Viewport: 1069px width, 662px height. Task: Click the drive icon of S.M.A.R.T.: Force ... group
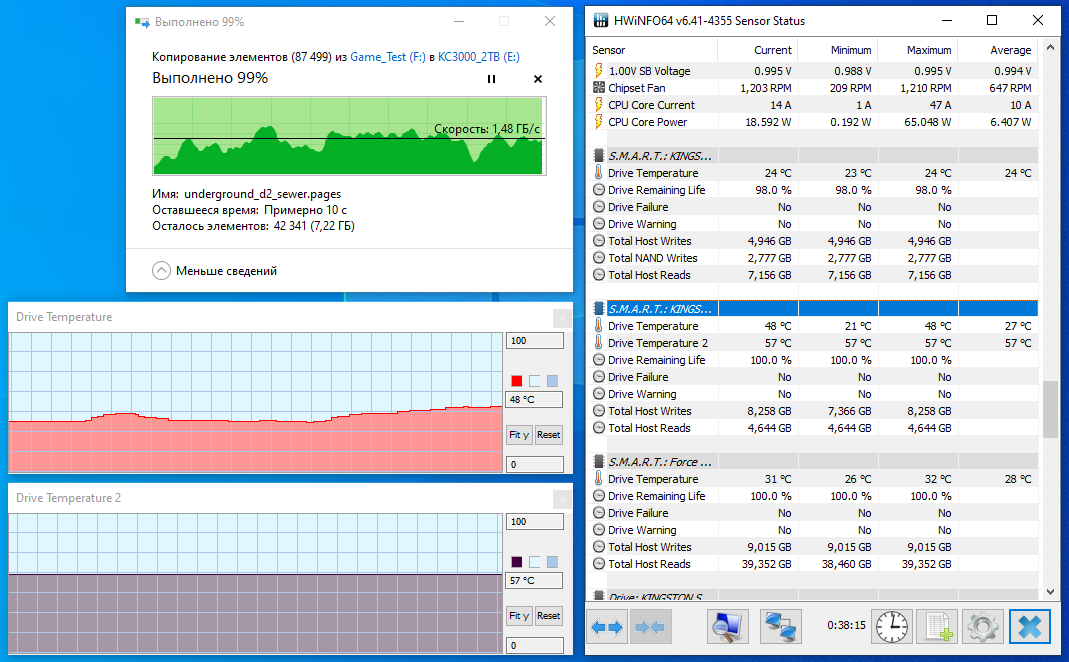click(x=599, y=462)
